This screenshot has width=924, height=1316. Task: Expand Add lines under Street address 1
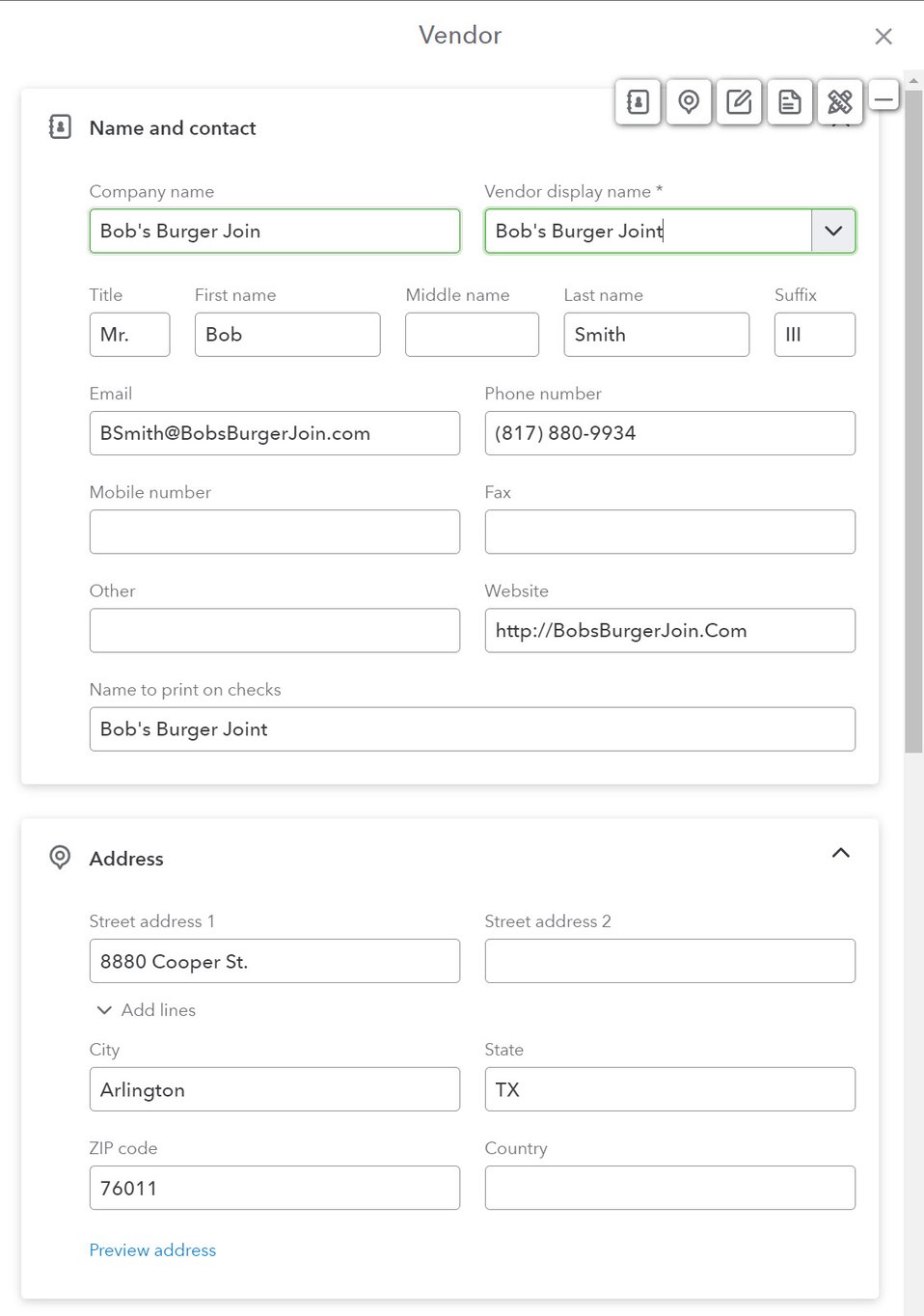[144, 1009]
